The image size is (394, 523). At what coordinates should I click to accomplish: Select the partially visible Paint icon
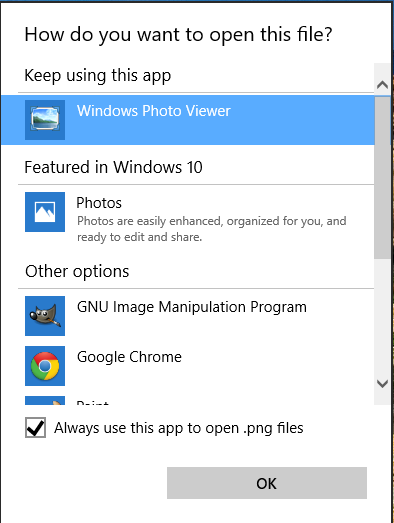pyautogui.click(x=45, y=401)
